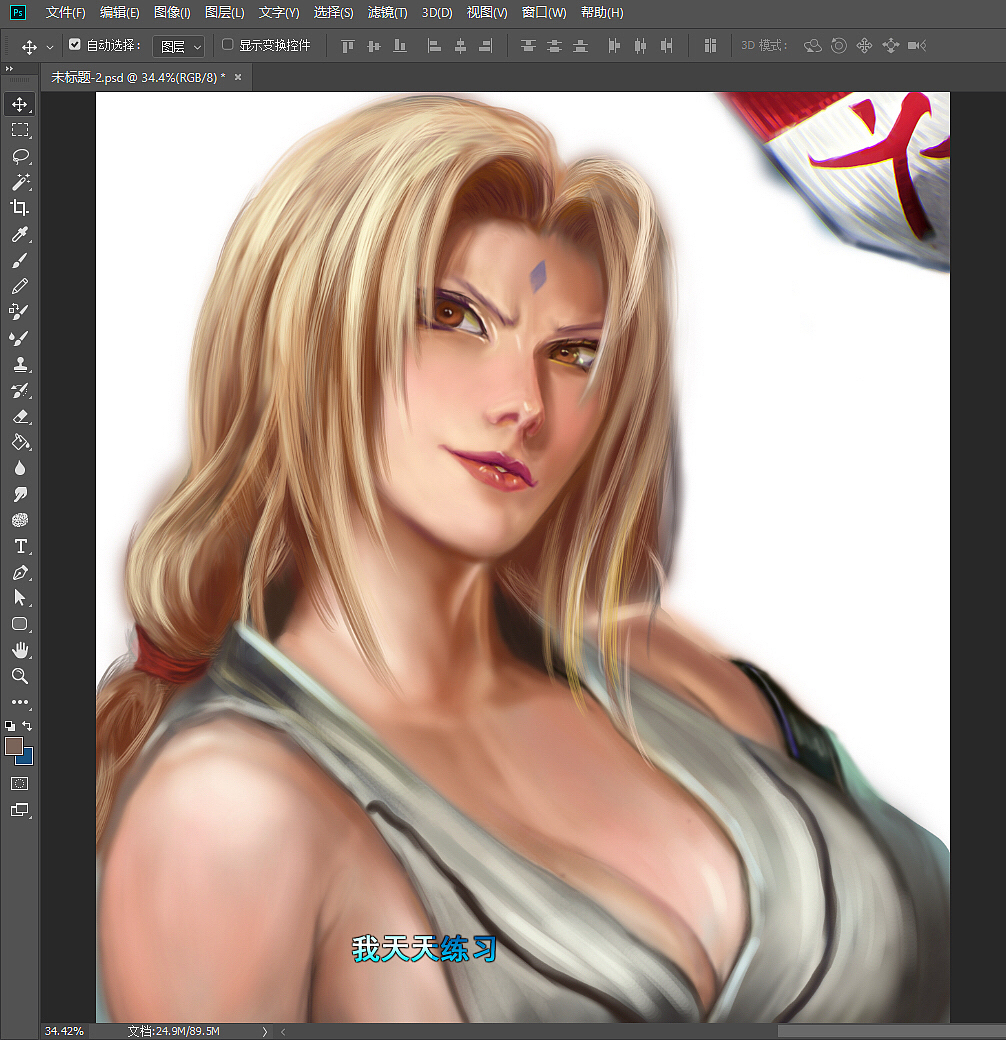Open the Edit Toolbar three-dots menu
1006x1040 pixels.
19,702
